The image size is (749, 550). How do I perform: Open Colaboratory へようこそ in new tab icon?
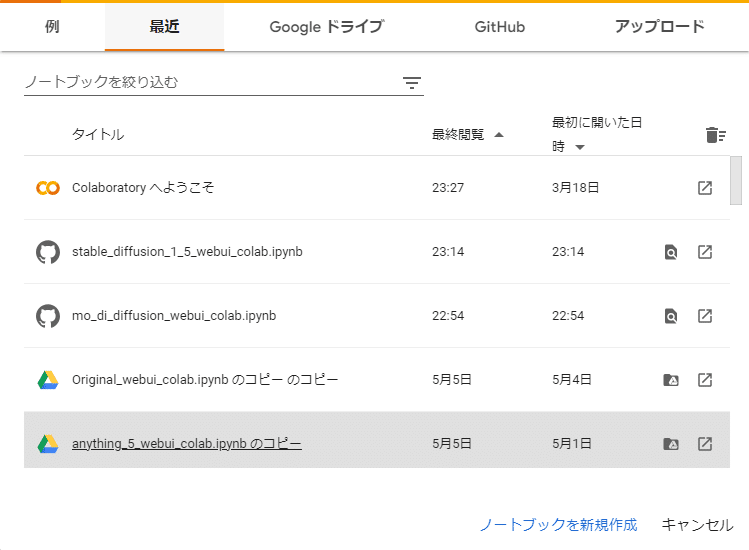coord(705,188)
